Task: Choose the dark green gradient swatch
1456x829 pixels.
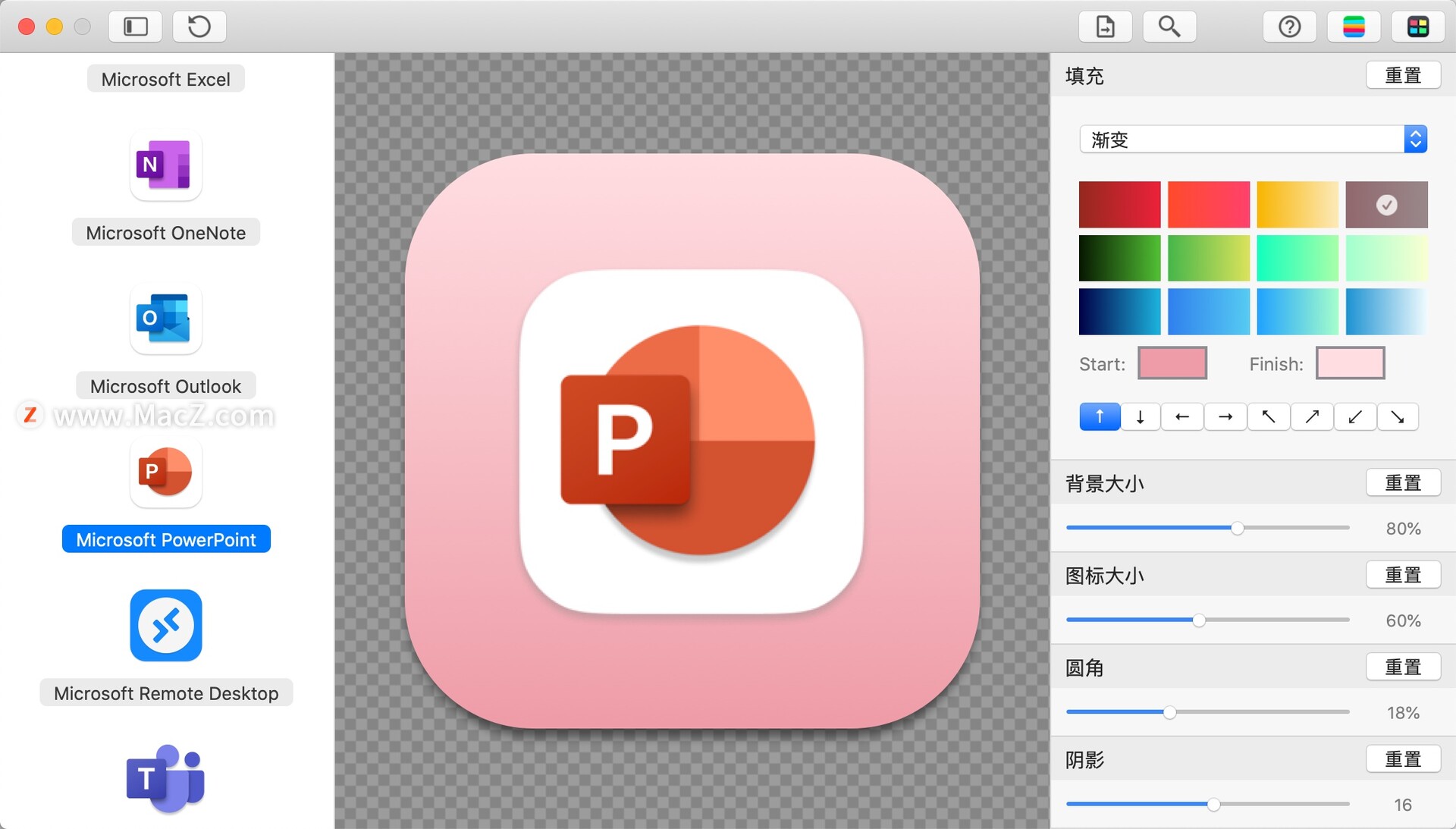Action: tap(1119, 258)
